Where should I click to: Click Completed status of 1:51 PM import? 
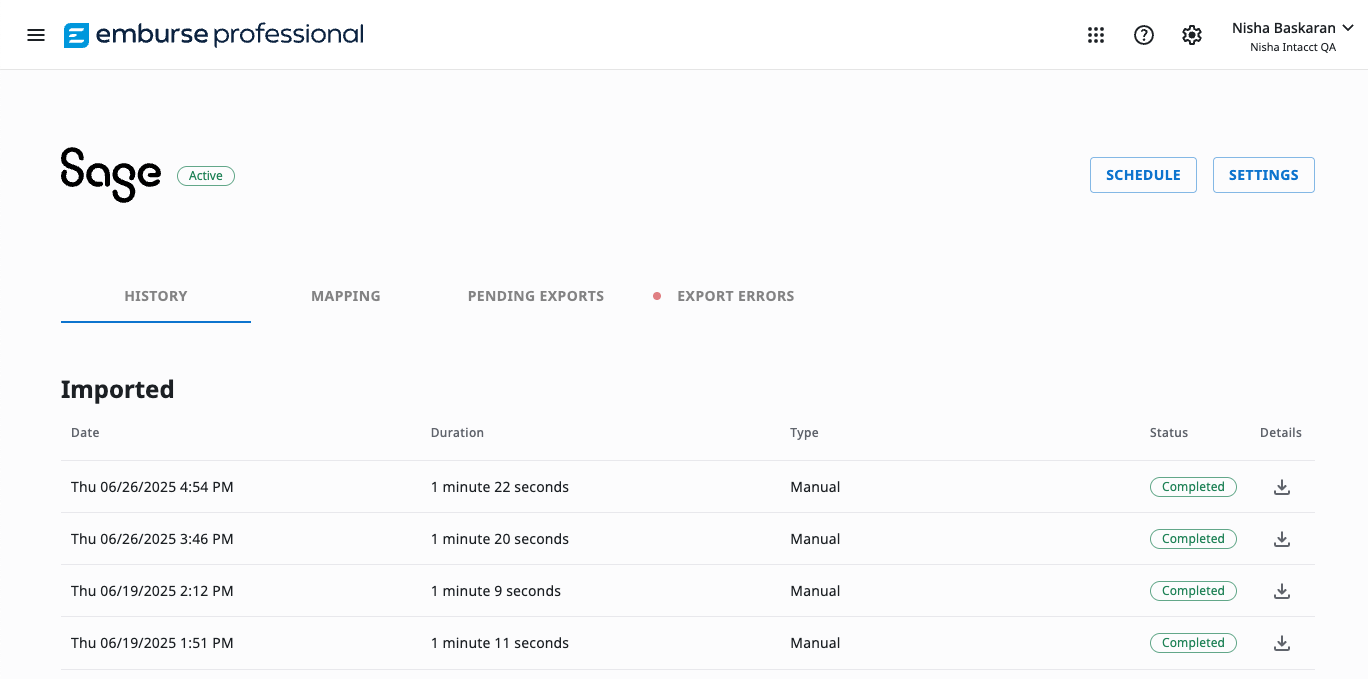(x=1193, y=643)
